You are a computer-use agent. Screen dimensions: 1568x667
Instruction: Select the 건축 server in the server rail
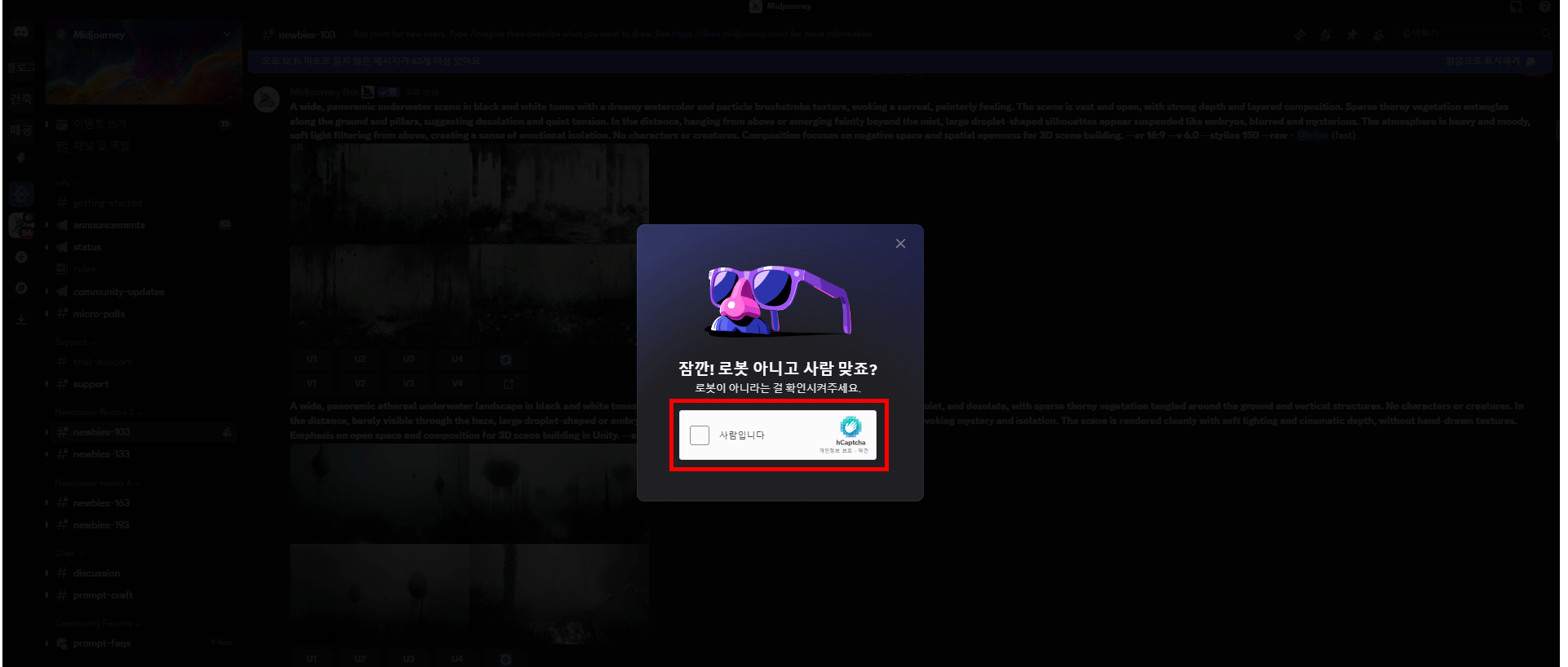coord(21,99)
